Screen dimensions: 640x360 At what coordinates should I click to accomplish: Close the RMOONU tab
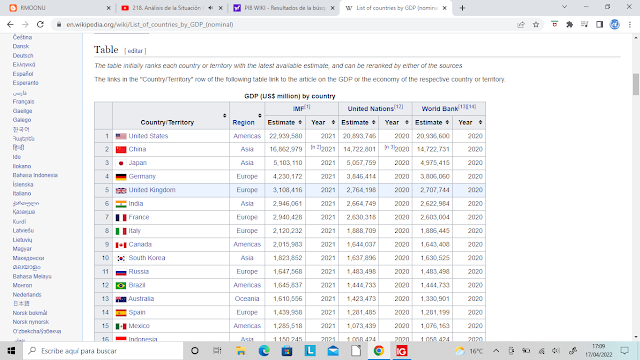pos(109,8)
